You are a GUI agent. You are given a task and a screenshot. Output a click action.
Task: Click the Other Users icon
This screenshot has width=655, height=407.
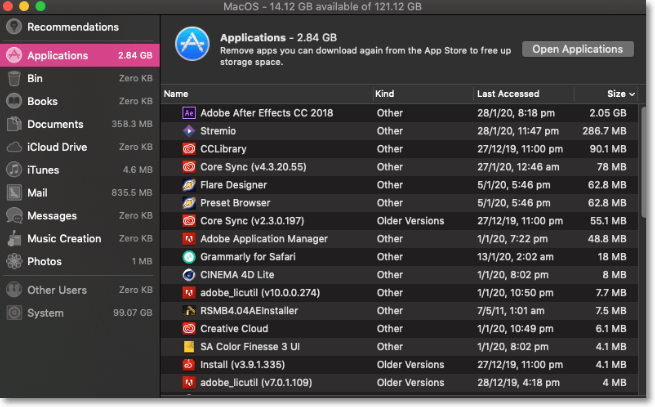14,290
